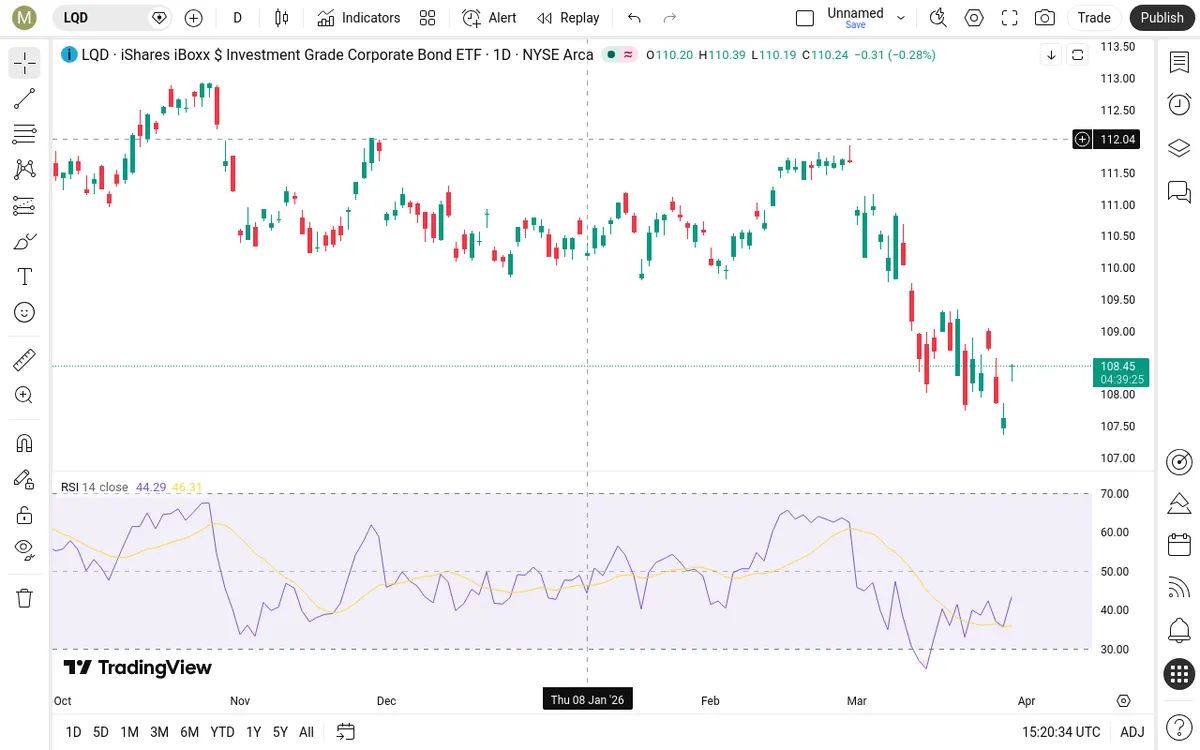The height and width of the screenshot is (750, 1200).
Task: Toggle stay in drawing mode
Action: tap(25, 479)
